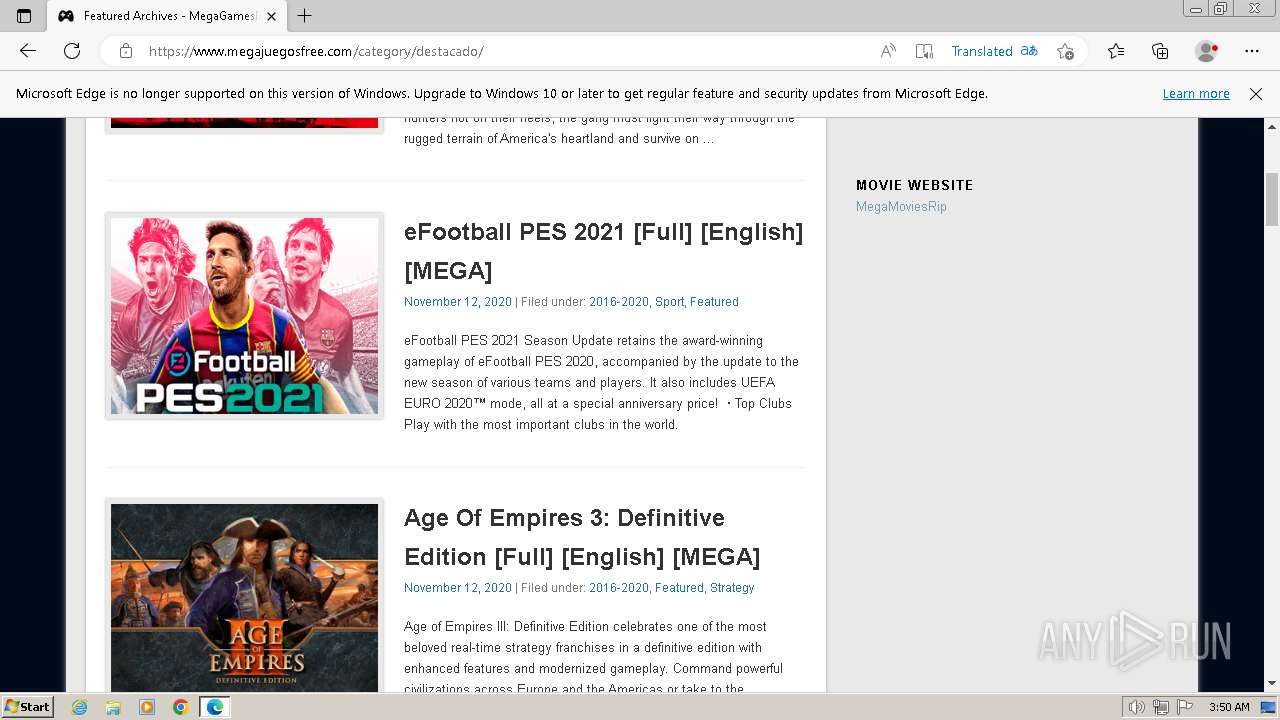Click the scrollbar up arrow
The height and width of the screenshot is (720, 1280).
(x=1272, y=127)
